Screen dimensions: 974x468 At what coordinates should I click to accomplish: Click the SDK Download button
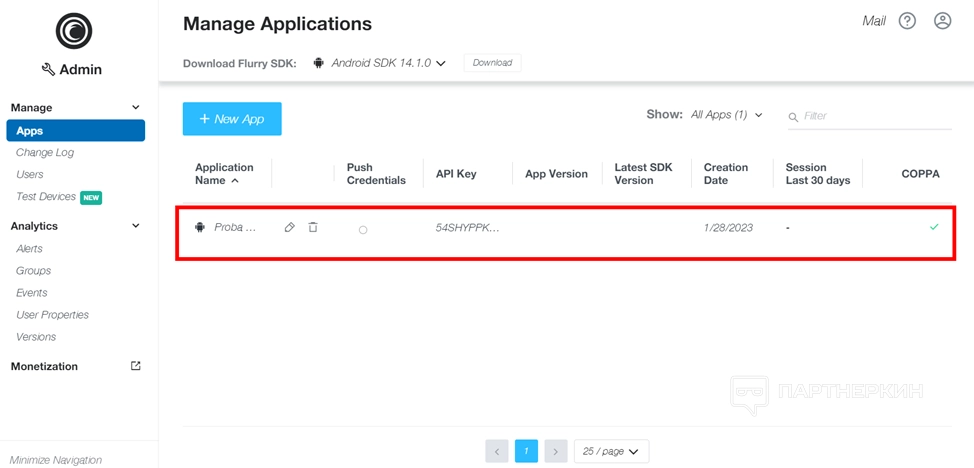point(492,63)
